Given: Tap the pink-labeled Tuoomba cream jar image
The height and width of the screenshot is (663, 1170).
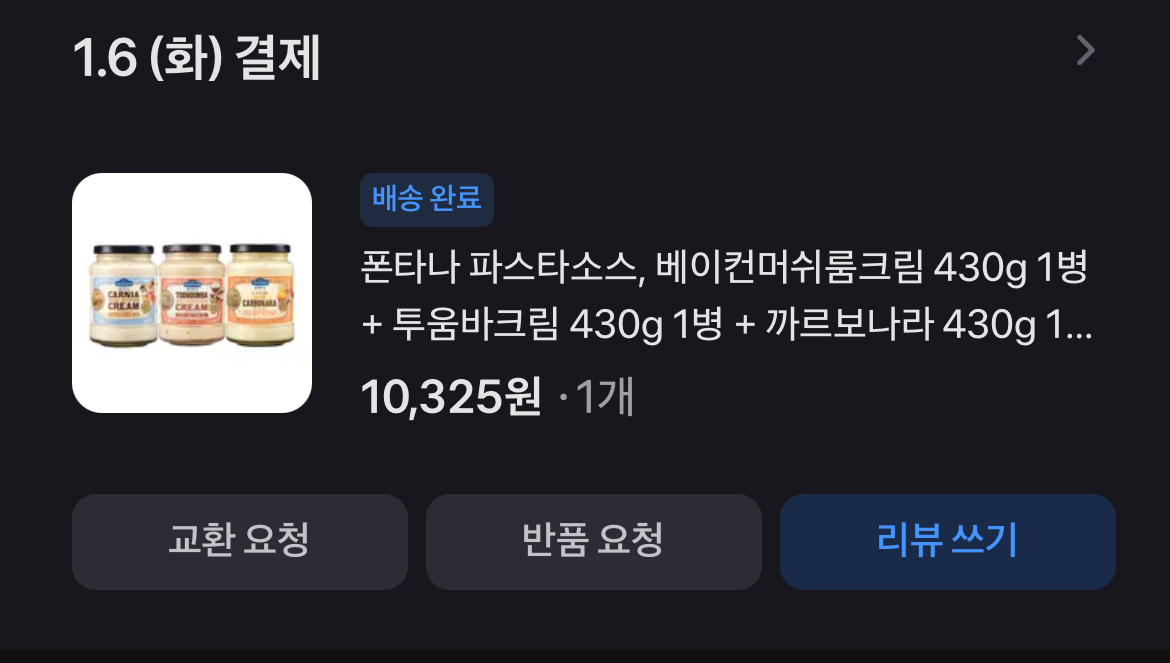Looking at the screenshot, I should point(192,295).
